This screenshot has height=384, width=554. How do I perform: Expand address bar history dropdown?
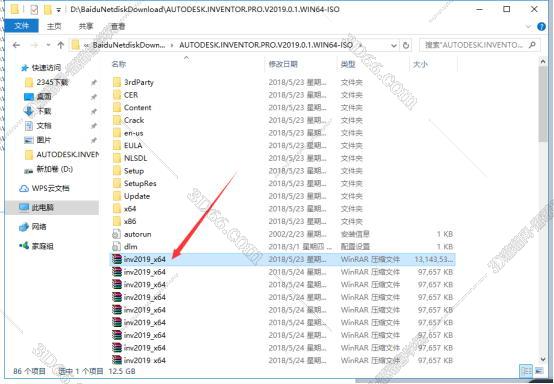[x=394, y=45]
